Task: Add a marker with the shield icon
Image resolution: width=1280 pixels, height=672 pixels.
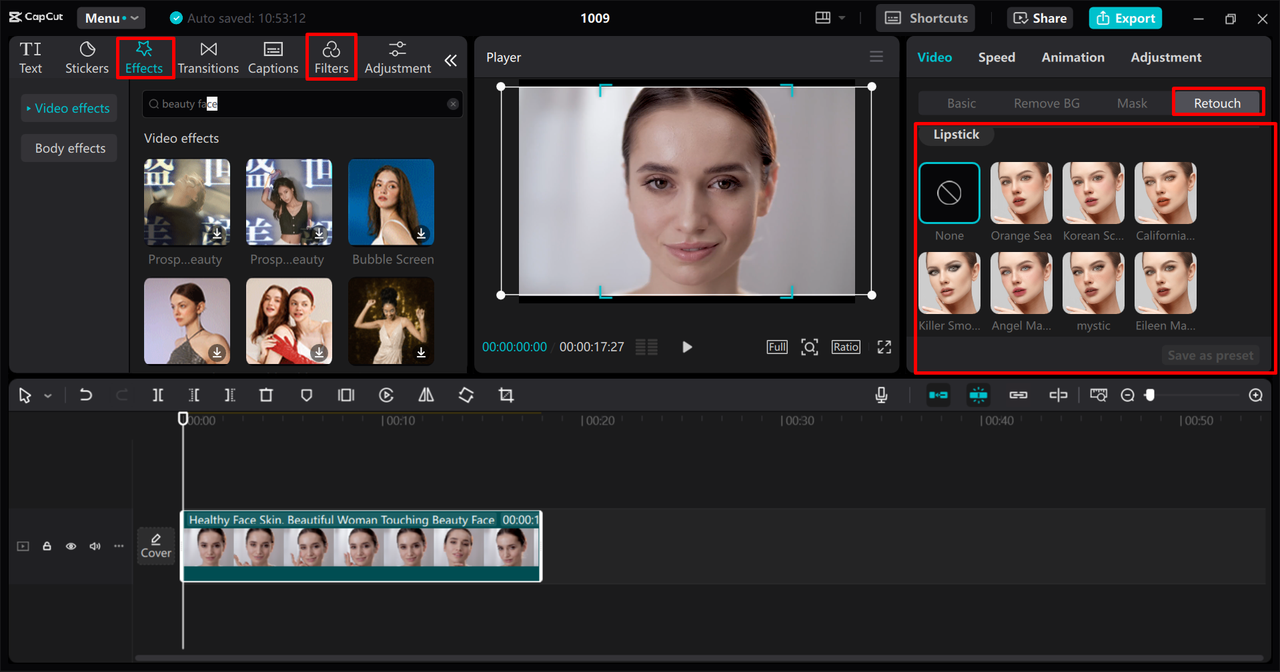Action: point(306,395)
